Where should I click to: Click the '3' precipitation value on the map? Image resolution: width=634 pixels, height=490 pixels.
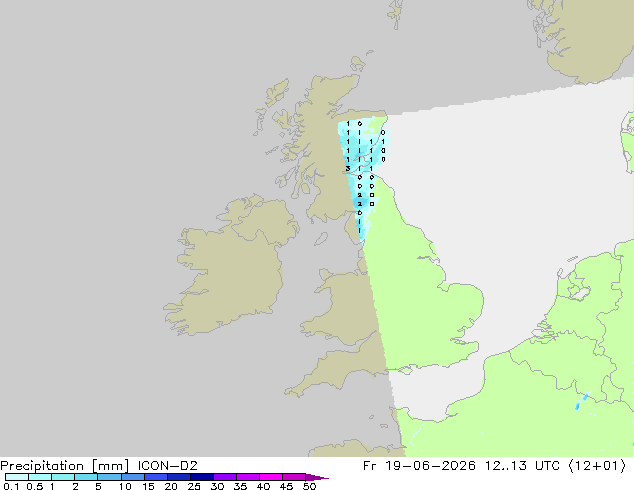tap(348, 169)
